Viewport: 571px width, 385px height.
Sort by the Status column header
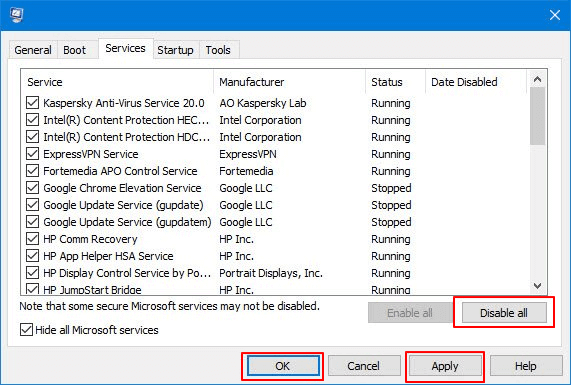coord(396,82)
